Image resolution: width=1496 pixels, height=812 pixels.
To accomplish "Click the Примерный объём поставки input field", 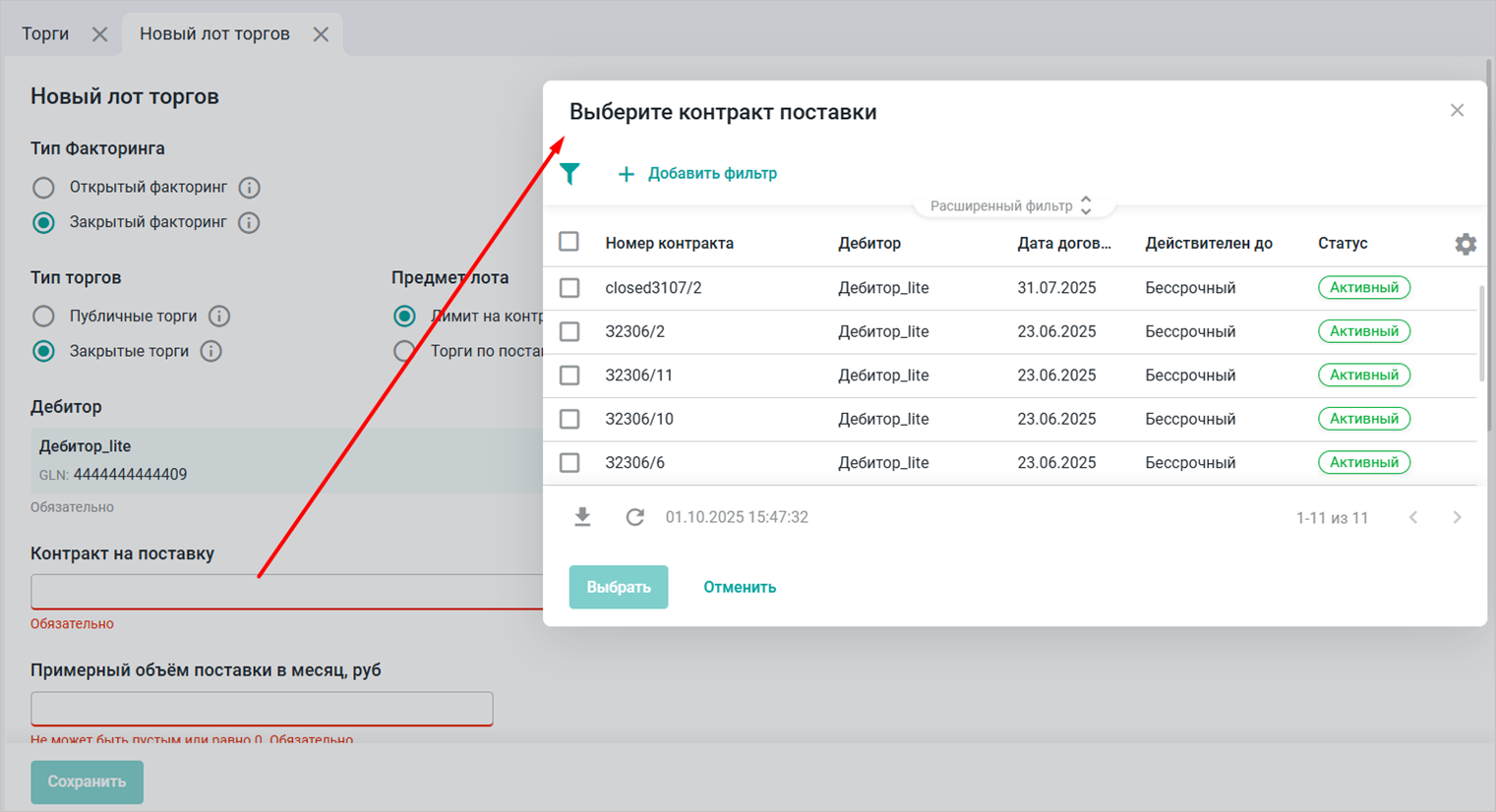I will coord(262,709).
